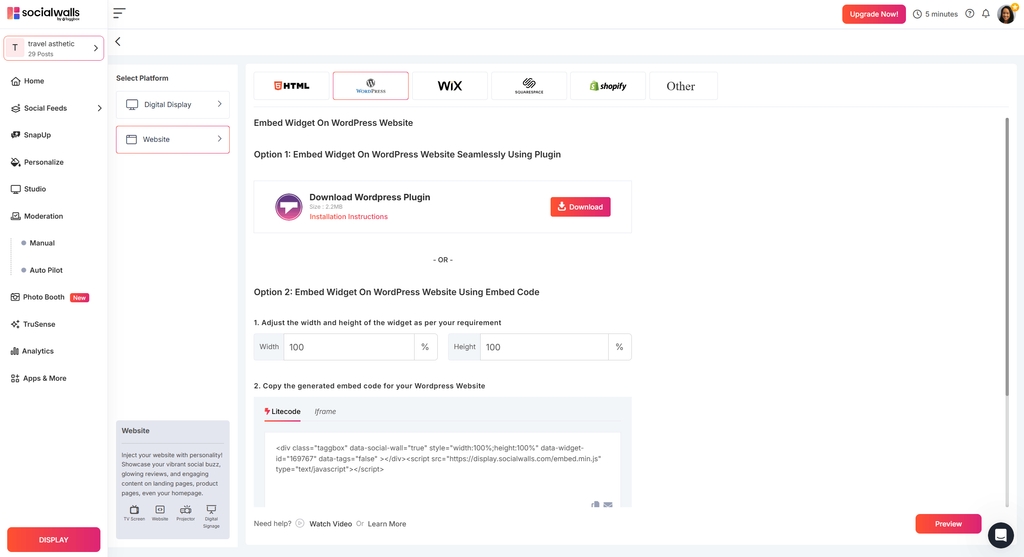Select the HTML platform tab
The width and height of the screenshot is (1024, 557).
pyautogui.click(x=291, y=86)
